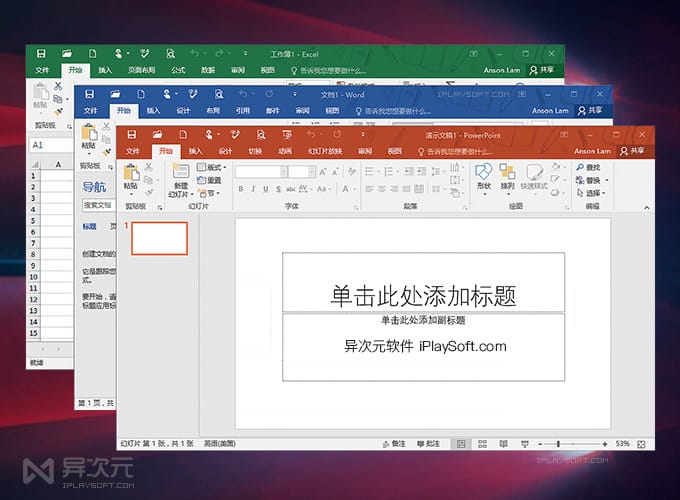
Task: Switch to References (引用) tab in the Word window
Action: pyautogui.click(x=243, y=111)
